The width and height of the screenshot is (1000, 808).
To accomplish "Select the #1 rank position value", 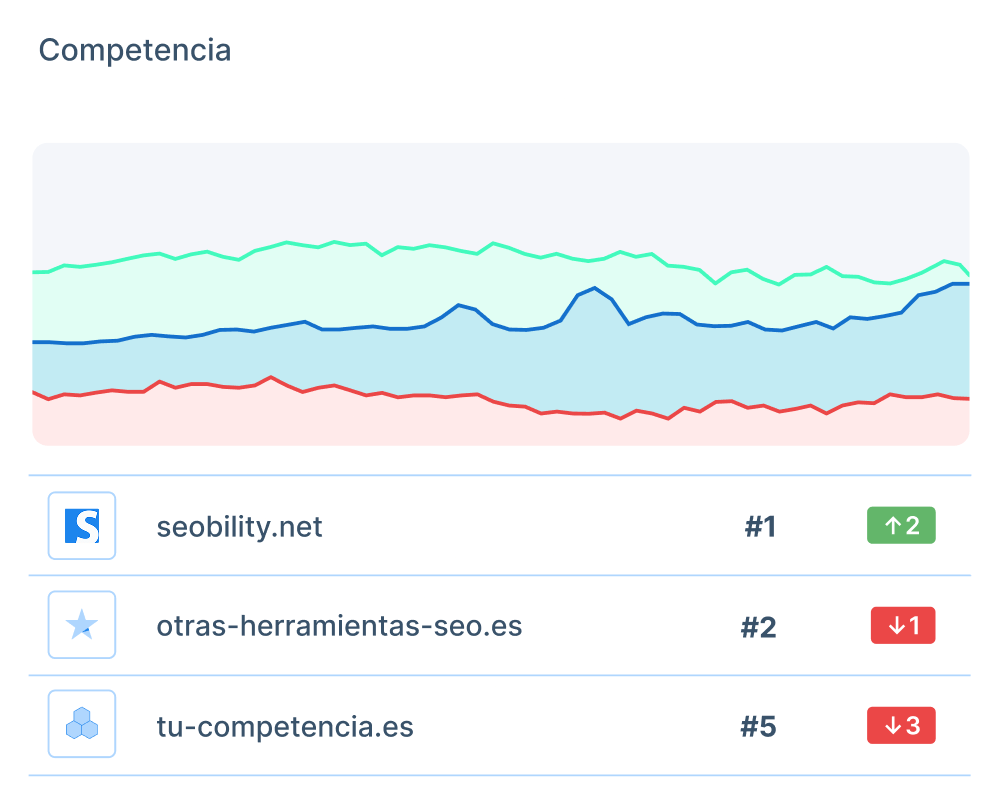I will [760, 527].
